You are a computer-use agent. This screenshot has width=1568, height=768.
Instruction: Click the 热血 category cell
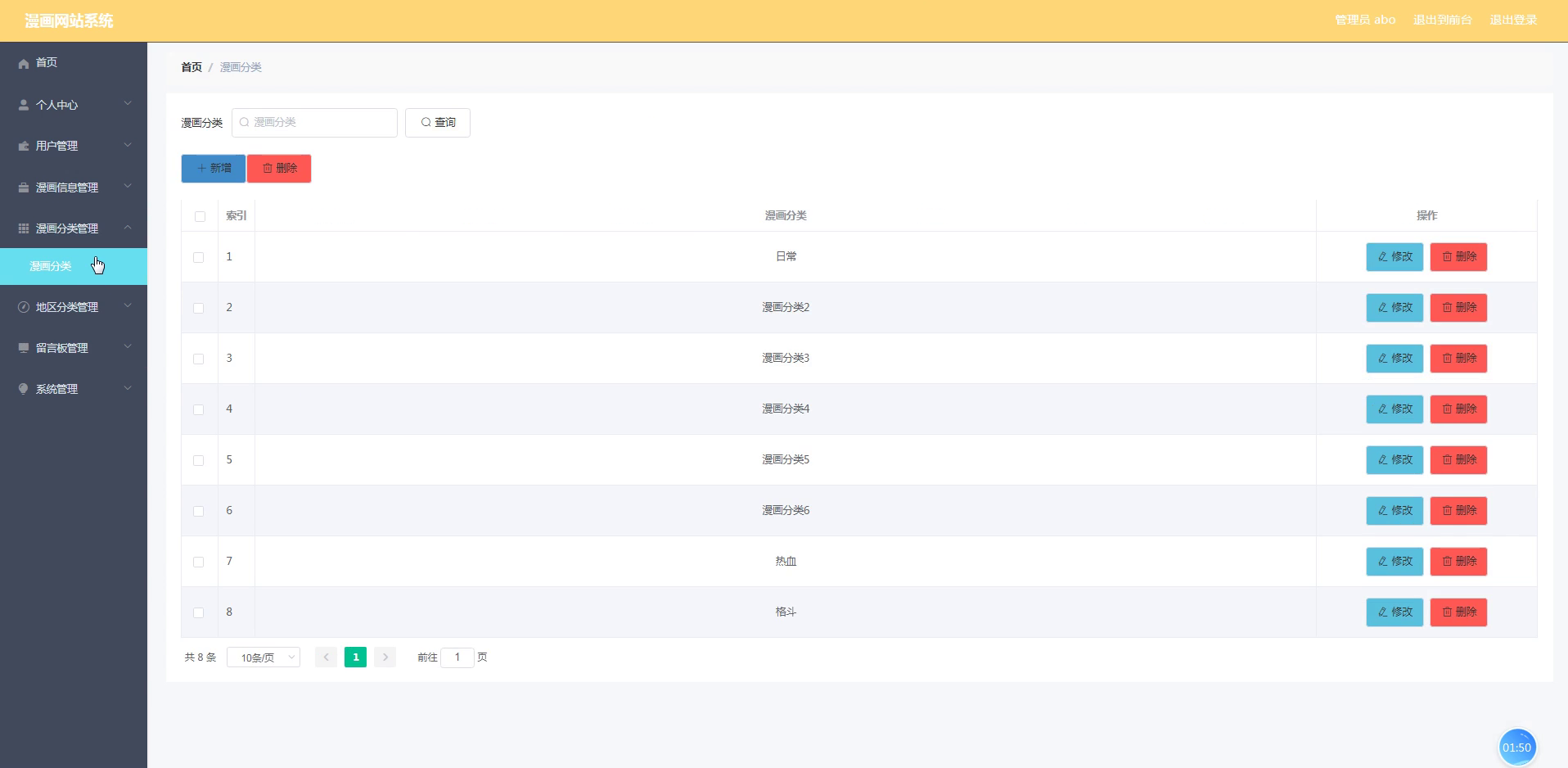[786, 562]
